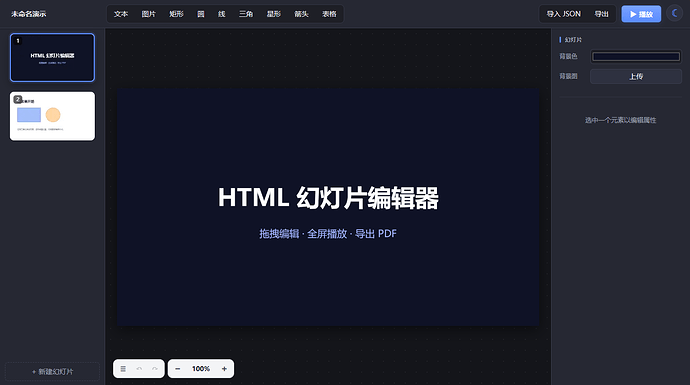This screenshot has width=690, height=385.
Task: Insert a table via 表格
Action: [x=329, y=14]
